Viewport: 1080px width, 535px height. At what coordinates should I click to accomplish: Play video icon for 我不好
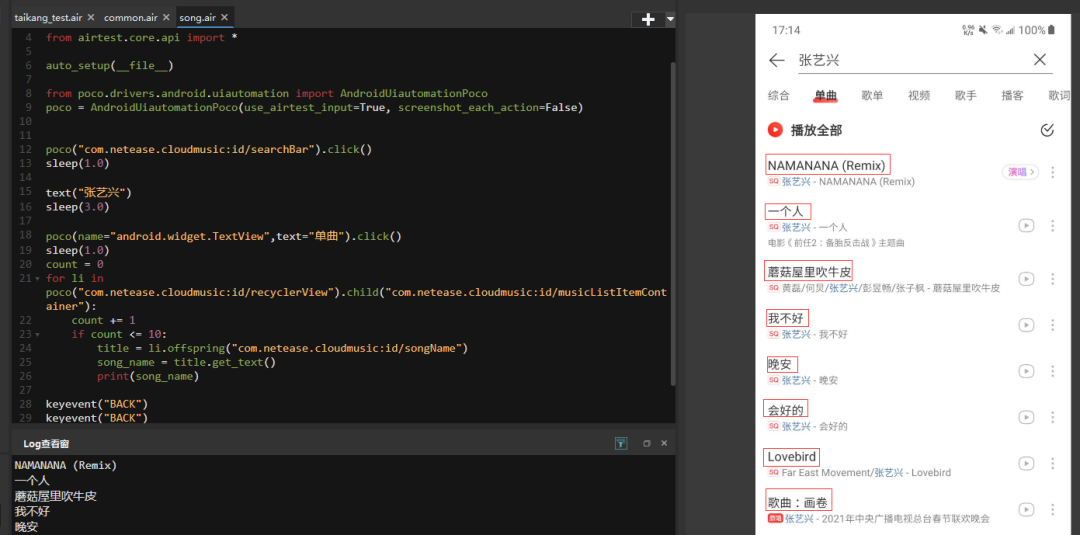click(x=1026, y=325)
